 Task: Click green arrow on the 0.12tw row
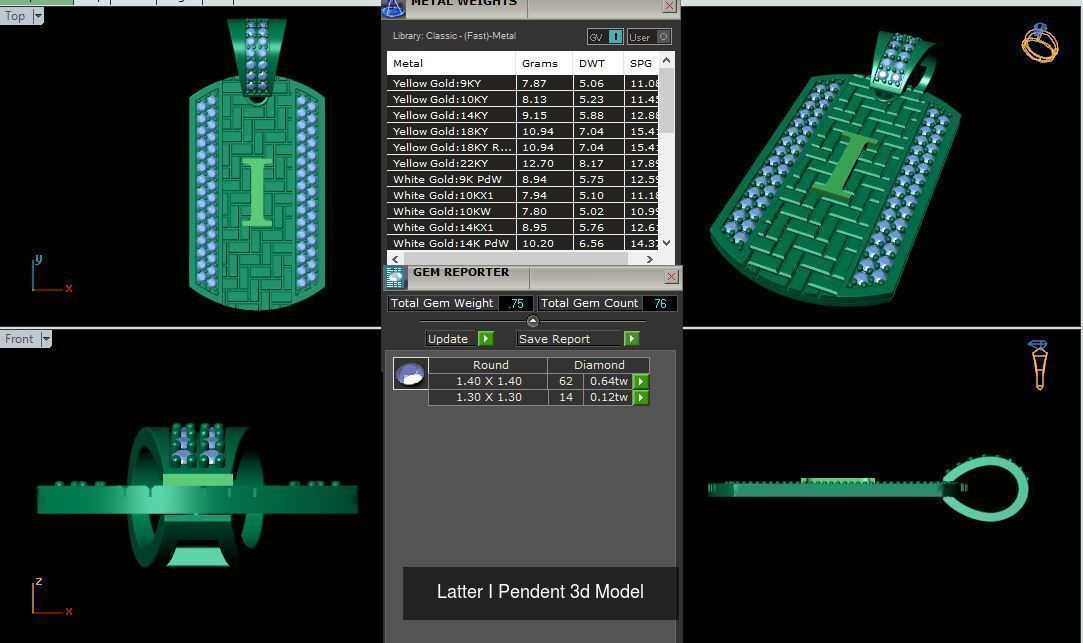641,397
